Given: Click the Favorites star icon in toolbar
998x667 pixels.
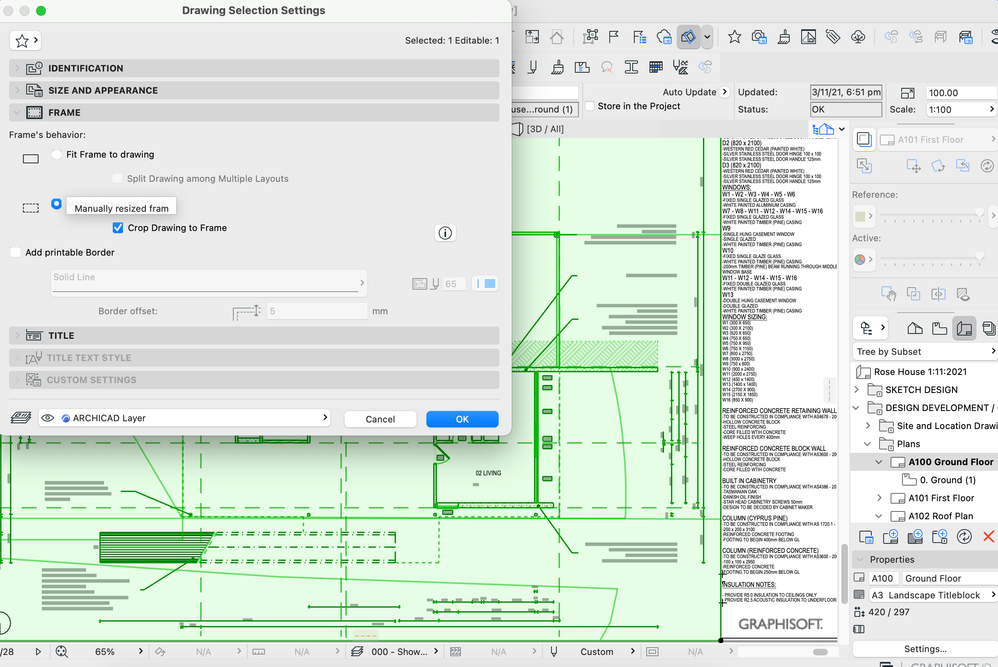Looking at the screenshot, I should click(x=734, y=37).
